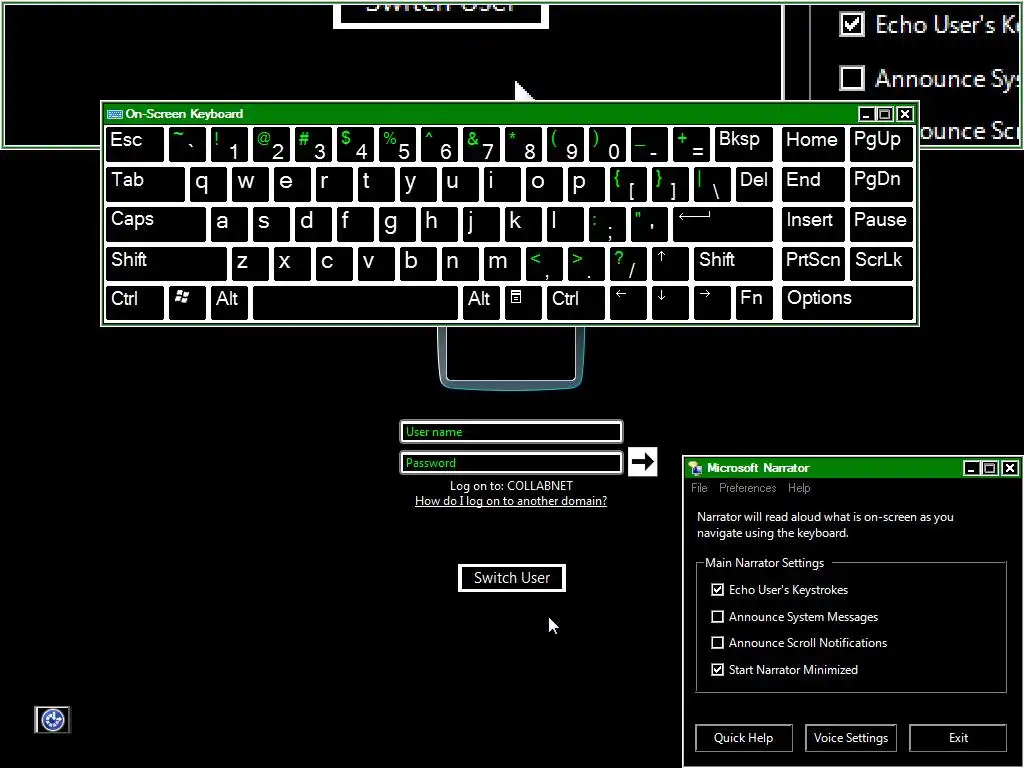The image size is (1024, 768).
Task: Tap the PgUp key
Action: coord(881,144)
